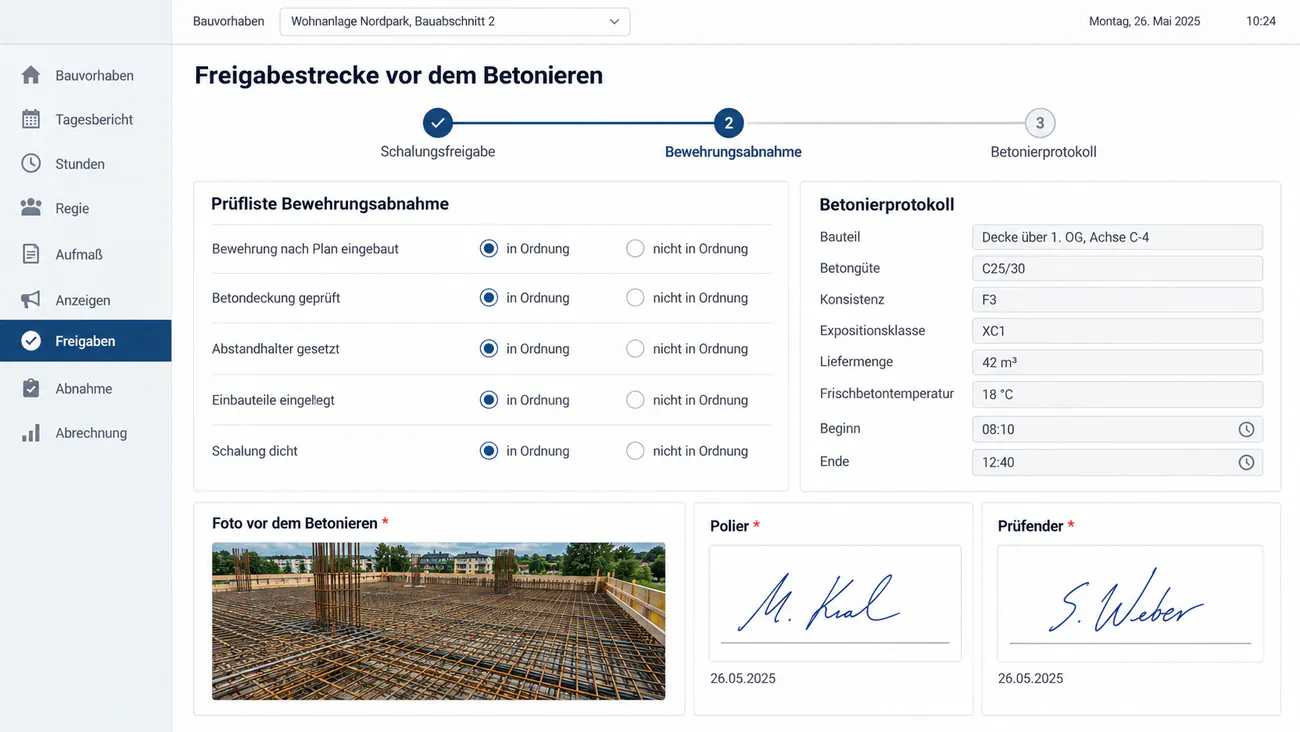Go to Stunden in the sidebar

coord(80,164)
